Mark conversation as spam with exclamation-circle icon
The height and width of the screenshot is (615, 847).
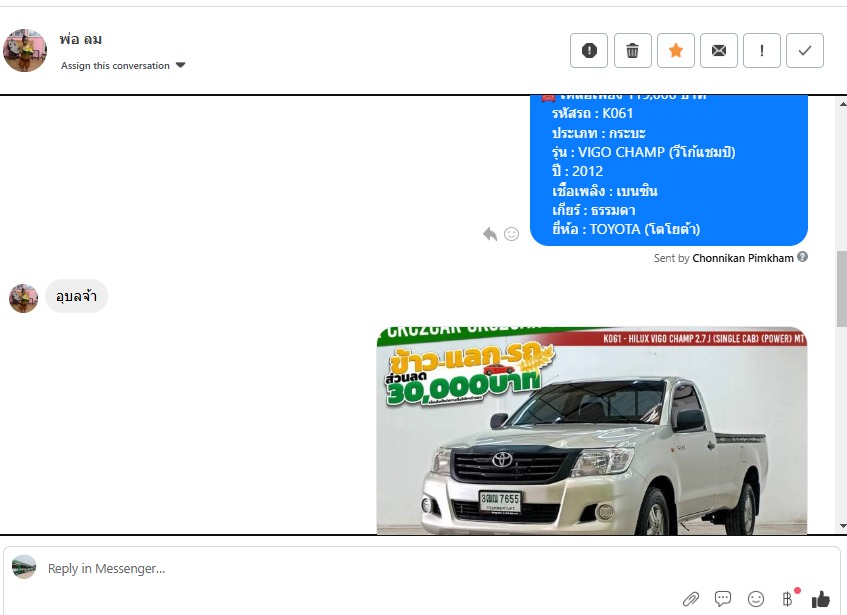[589, 50]
